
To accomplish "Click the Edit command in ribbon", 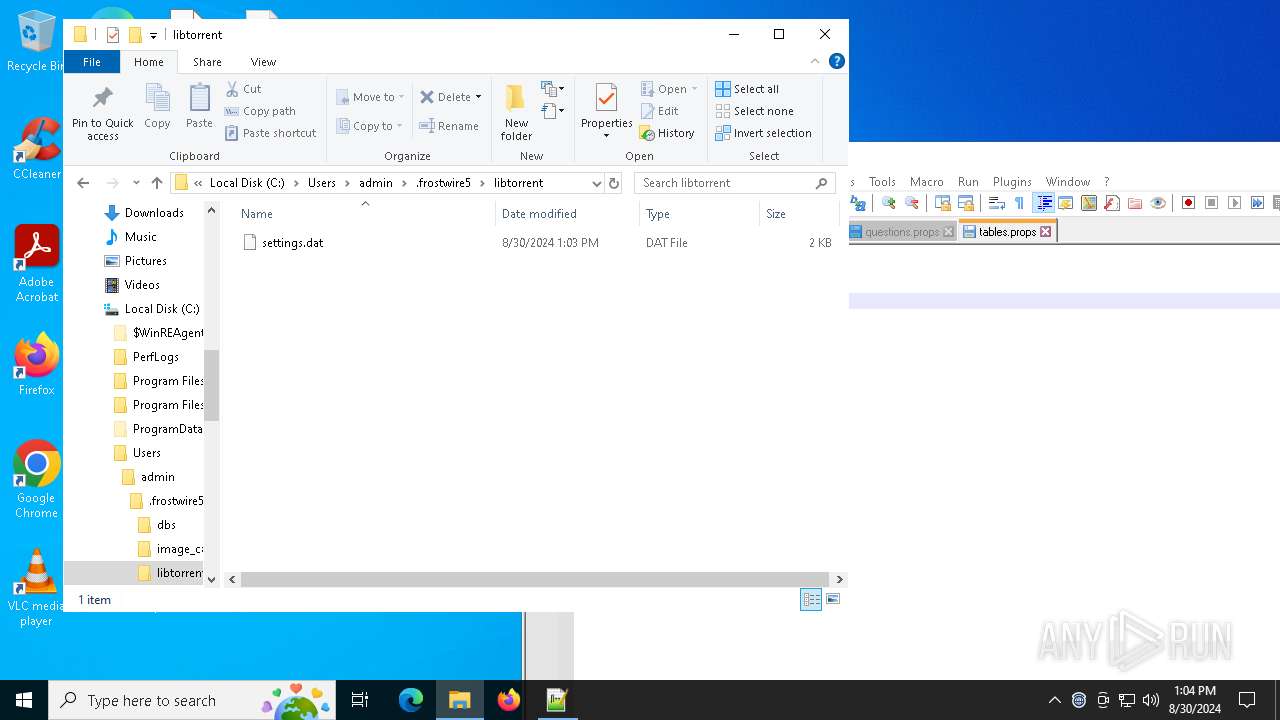I will (x=660, y=111).
